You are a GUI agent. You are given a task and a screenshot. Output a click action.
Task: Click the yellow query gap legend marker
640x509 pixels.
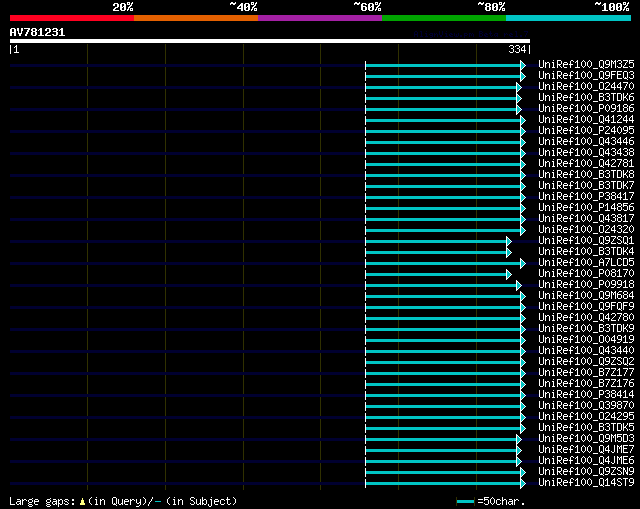click(82, 502)
